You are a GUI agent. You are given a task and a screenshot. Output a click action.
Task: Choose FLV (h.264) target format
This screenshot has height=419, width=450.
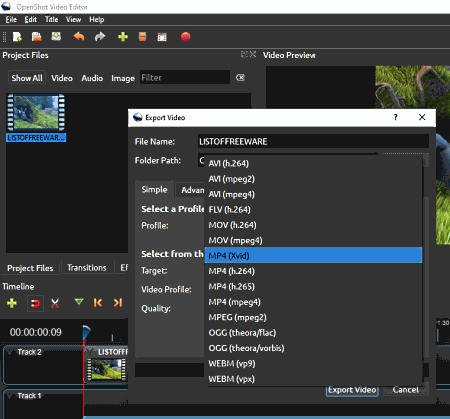(313, 210)
